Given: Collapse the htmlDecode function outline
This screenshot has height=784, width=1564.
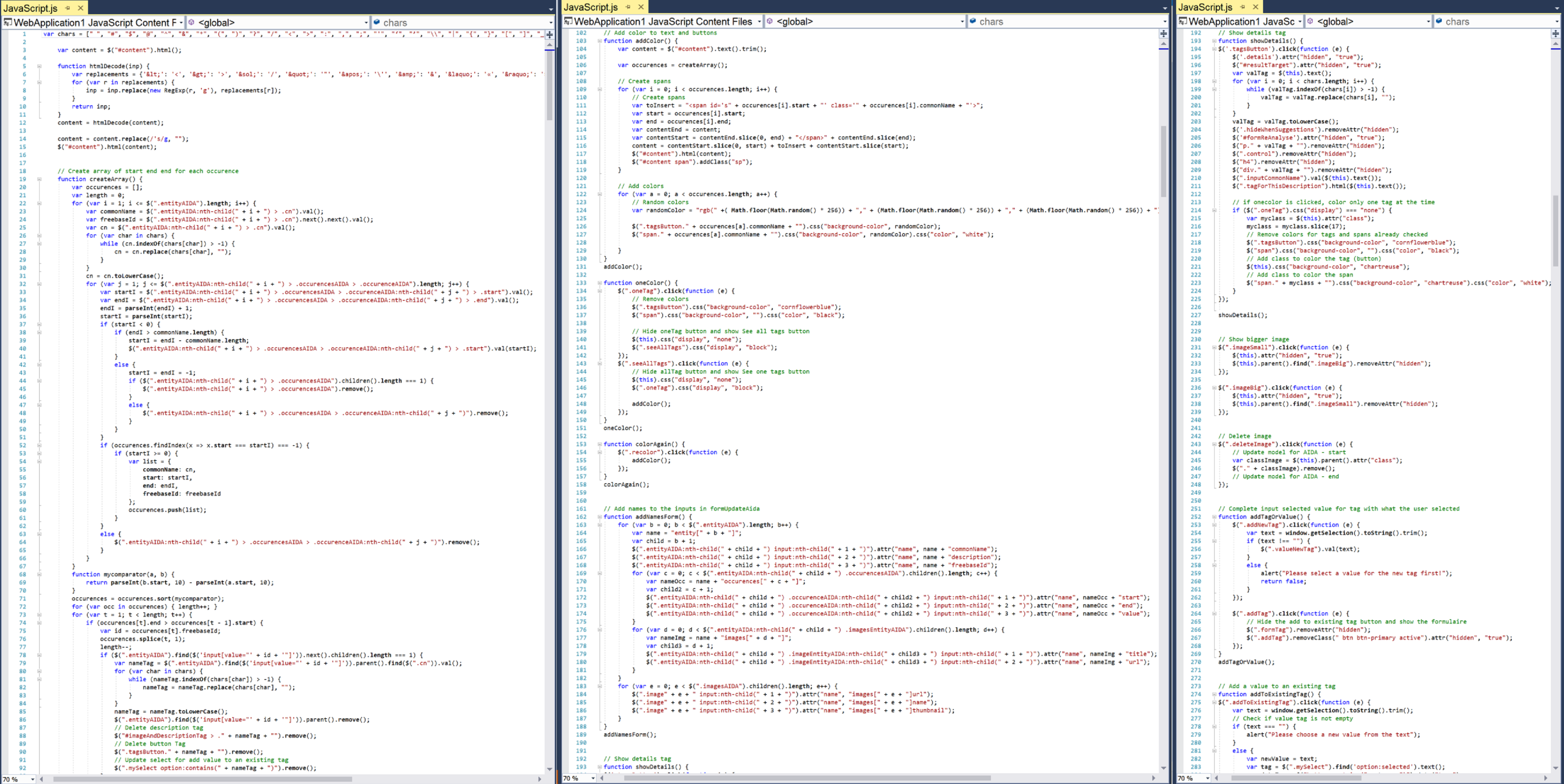Looking at the screenshot, I should tap(40, 66).
